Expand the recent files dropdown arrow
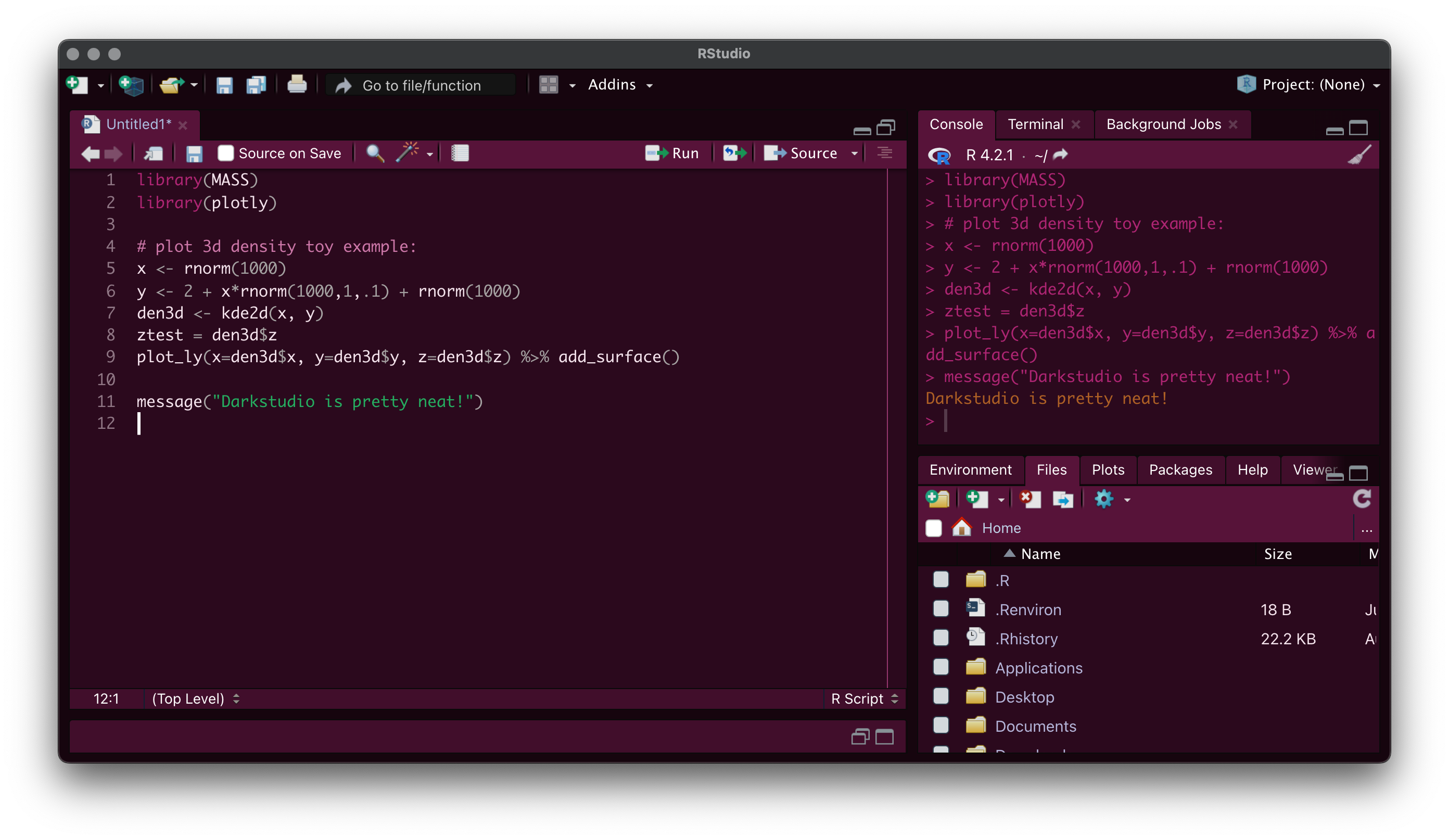Screen dimensions: 1449x840 (x=194, y=85)
